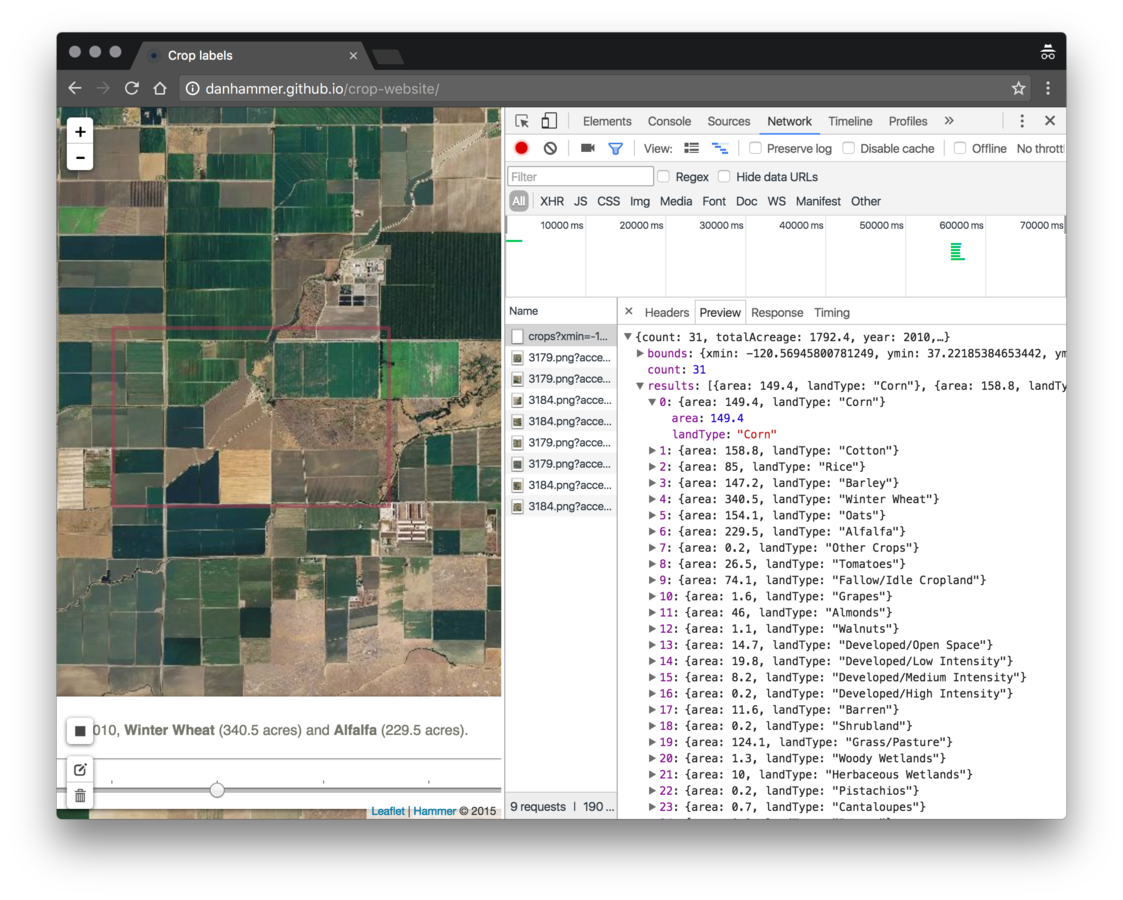Open the Leaflet attribution link

click(387, 811)
